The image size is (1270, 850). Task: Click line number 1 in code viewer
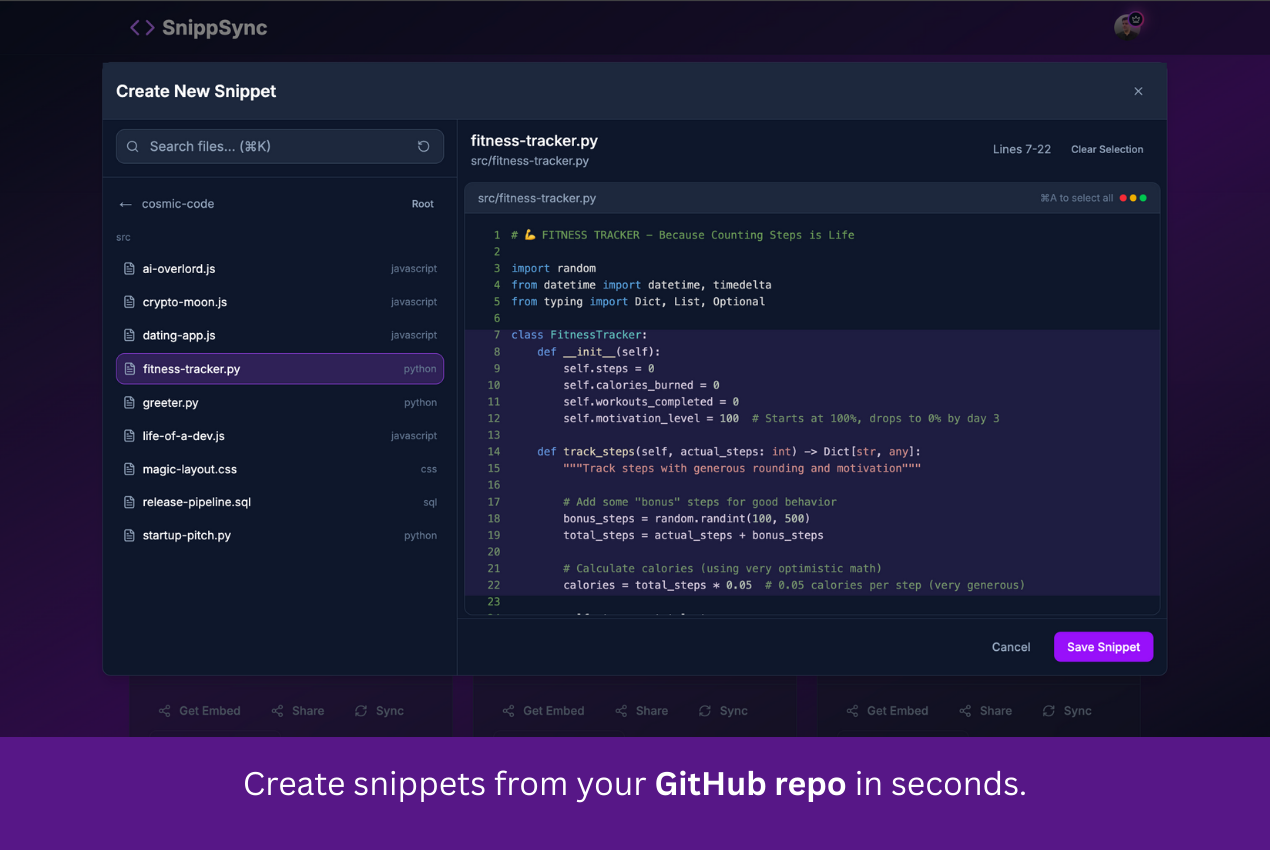click(x=496, y=235)
